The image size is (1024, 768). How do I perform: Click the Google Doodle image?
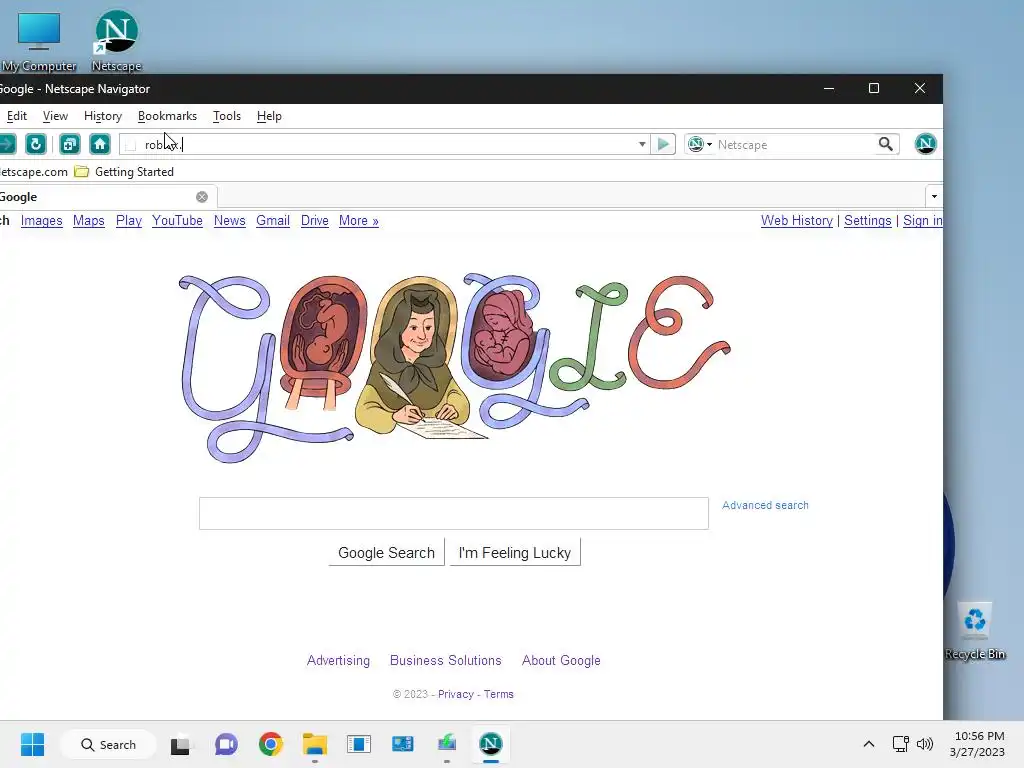[455, 368]
